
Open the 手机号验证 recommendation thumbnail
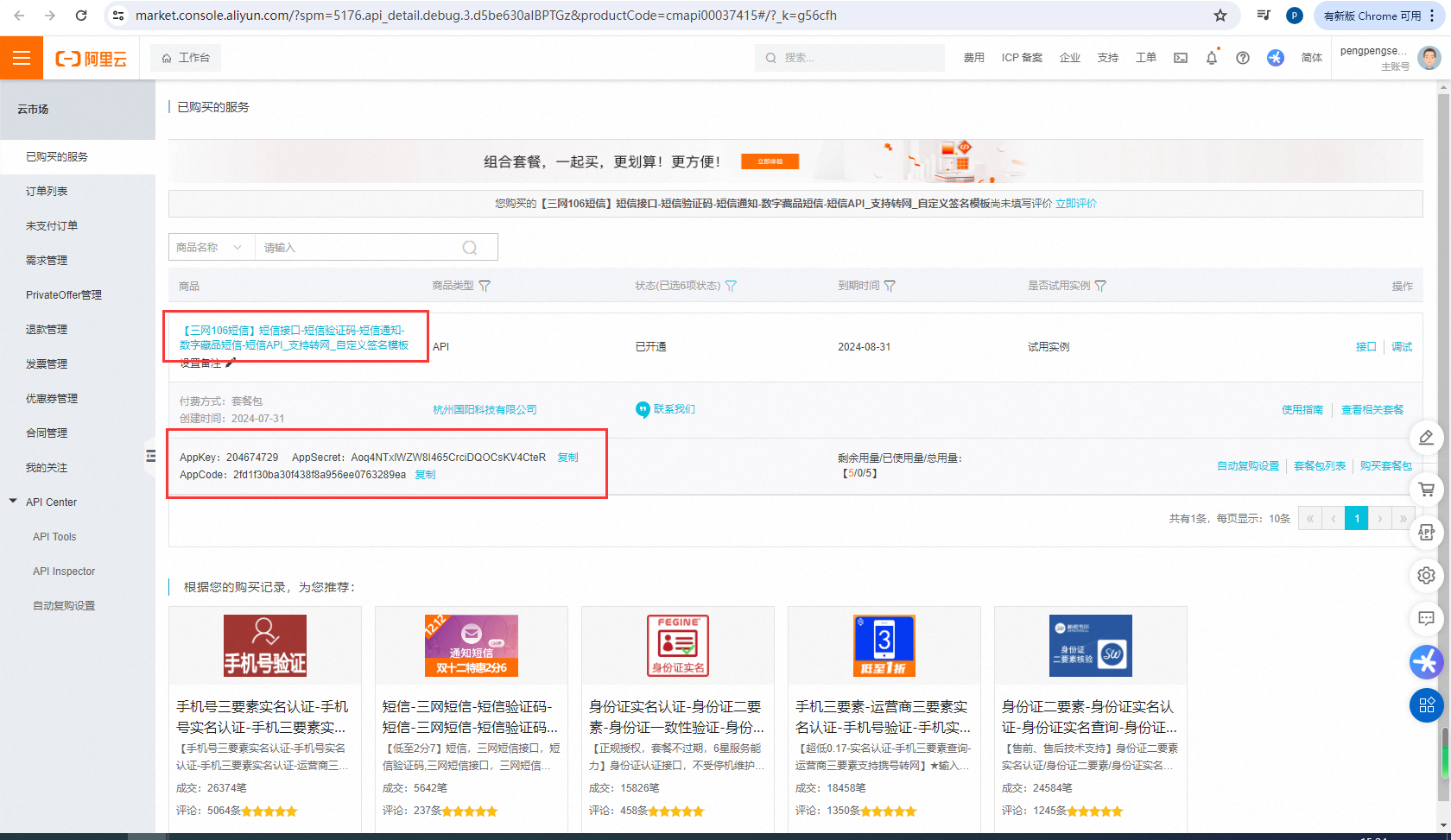pyautogui.click(x=265, y=646)
